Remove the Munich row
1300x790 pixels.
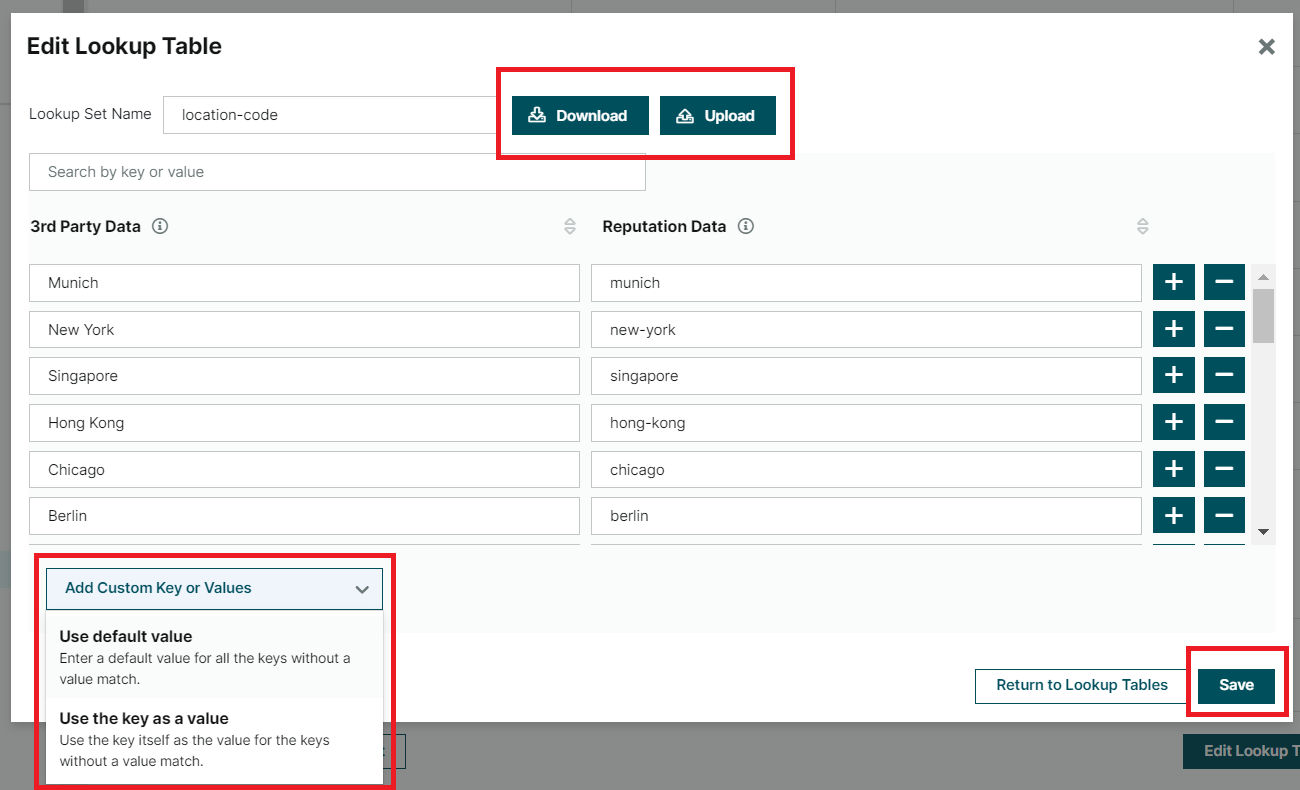pos(1224,282)
